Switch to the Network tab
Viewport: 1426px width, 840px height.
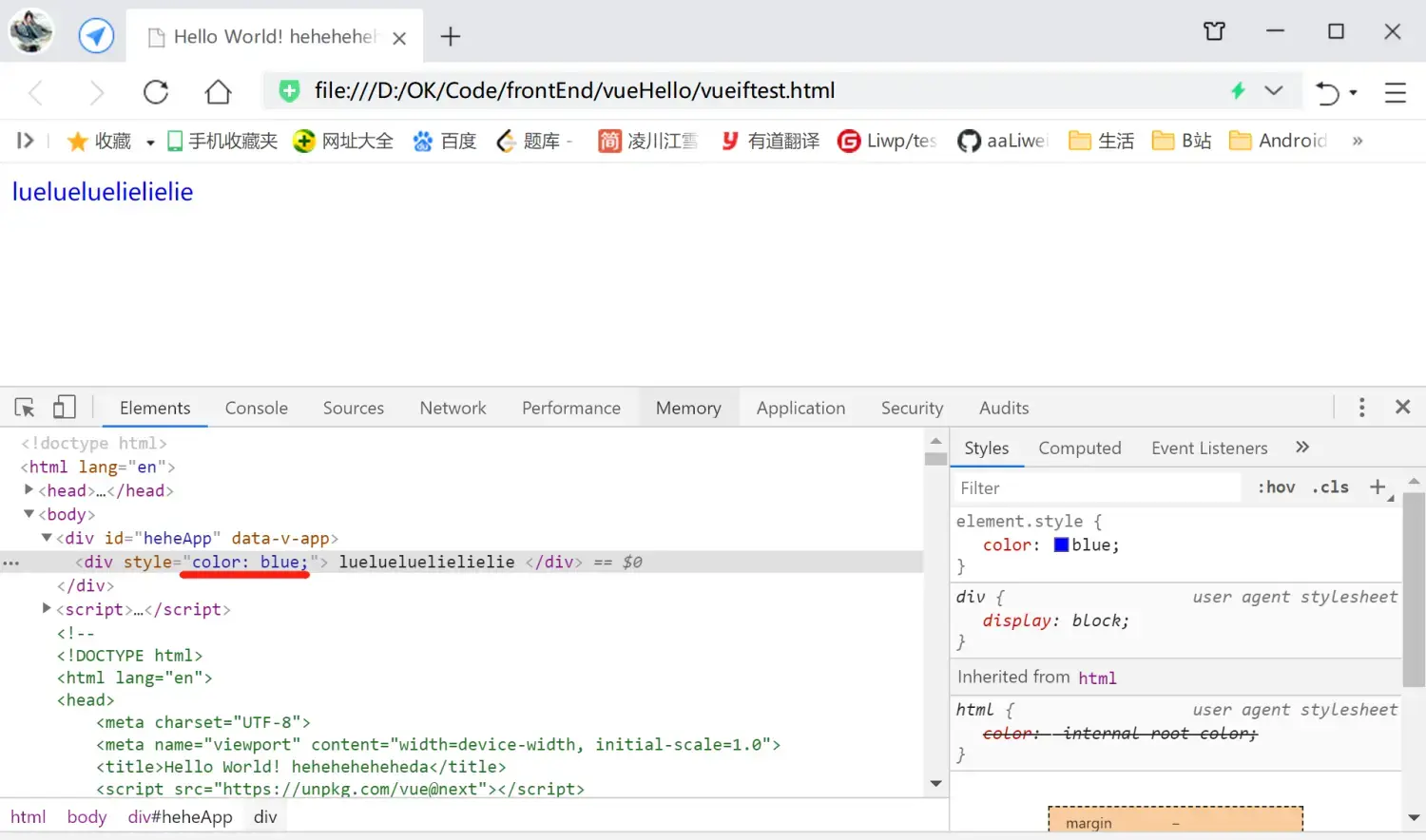(453, 408)
